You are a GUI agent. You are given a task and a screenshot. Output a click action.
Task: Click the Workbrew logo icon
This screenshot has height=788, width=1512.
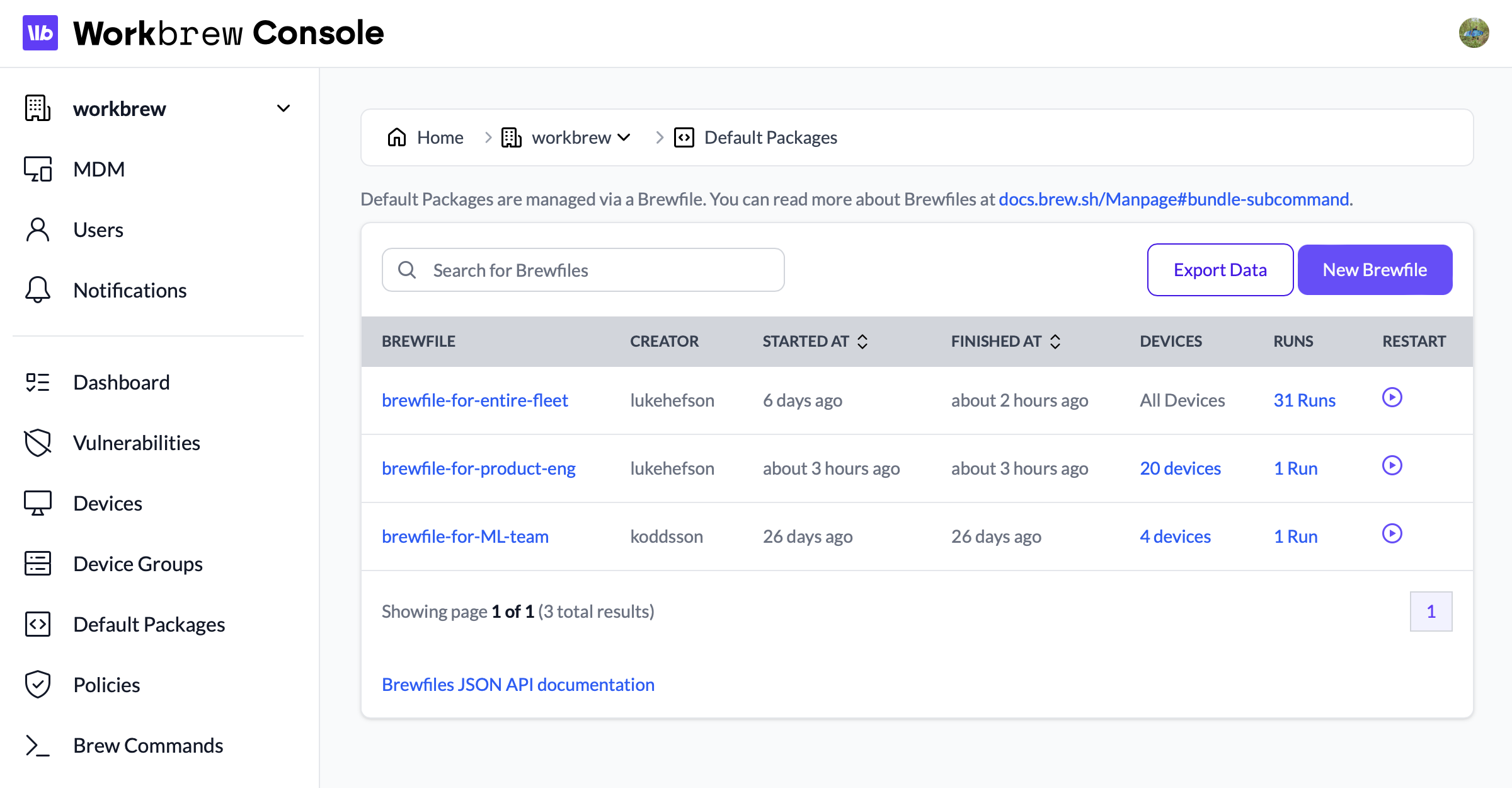[x=40, y=33]
